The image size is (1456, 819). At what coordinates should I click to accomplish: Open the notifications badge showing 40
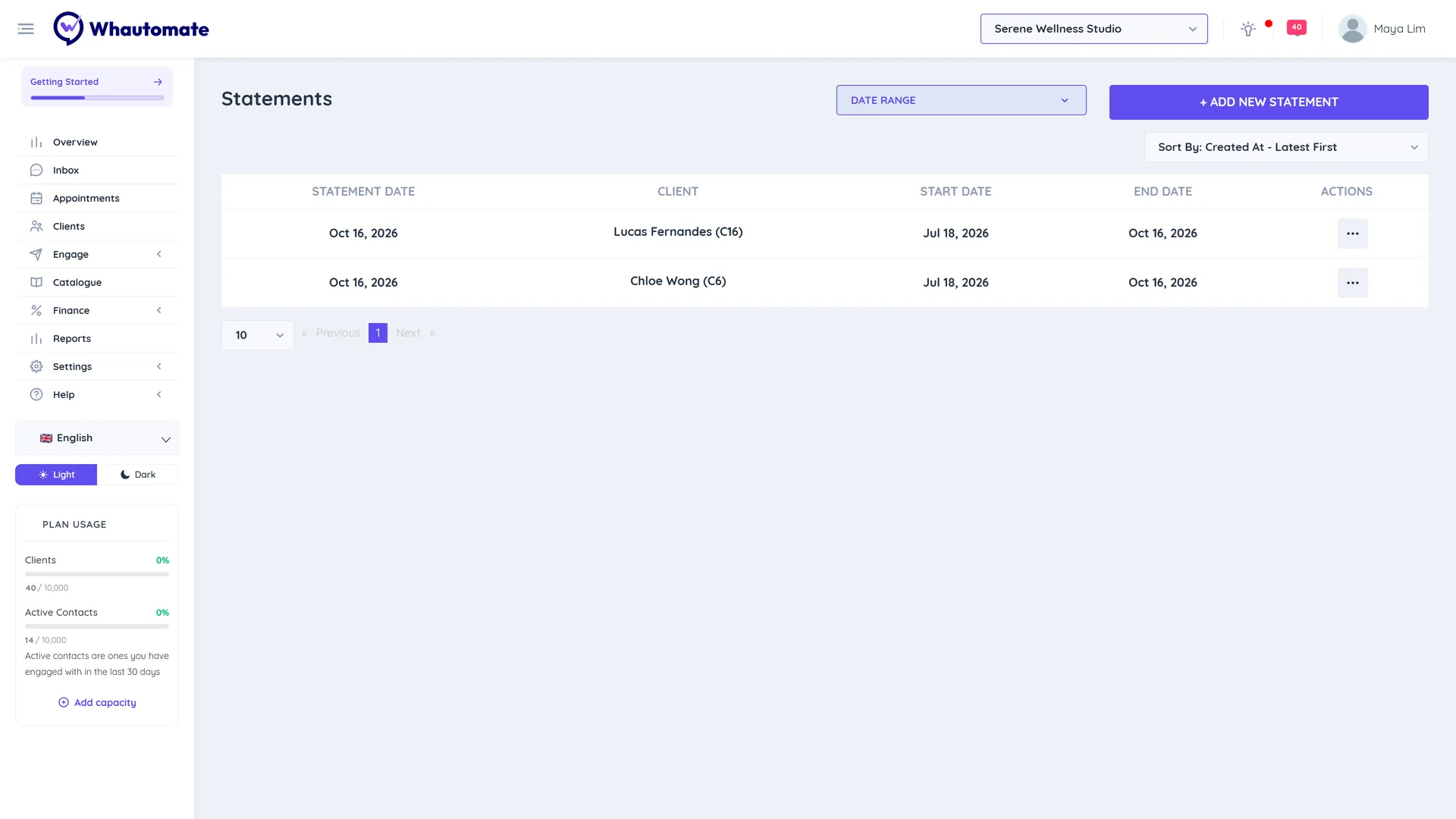(1297, 27)
